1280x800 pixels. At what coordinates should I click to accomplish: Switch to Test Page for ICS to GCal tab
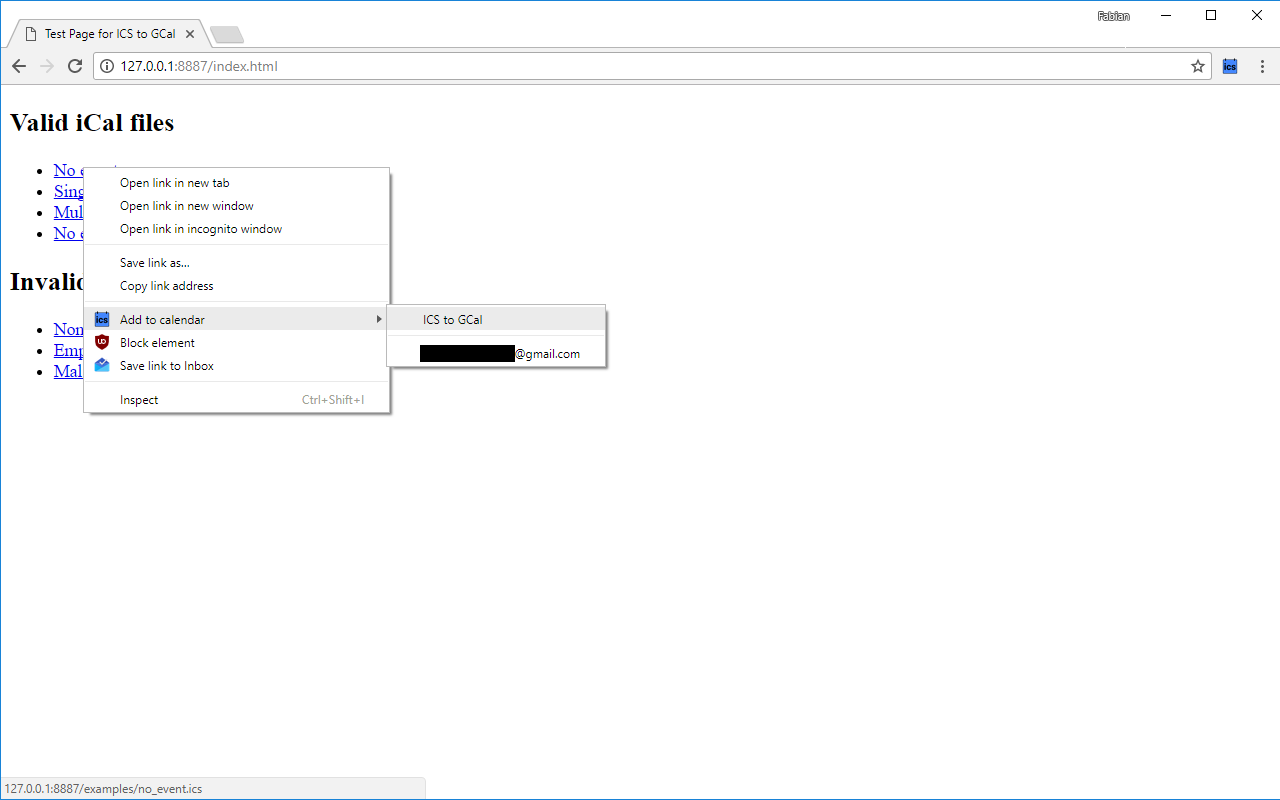[x=108, y=34]
